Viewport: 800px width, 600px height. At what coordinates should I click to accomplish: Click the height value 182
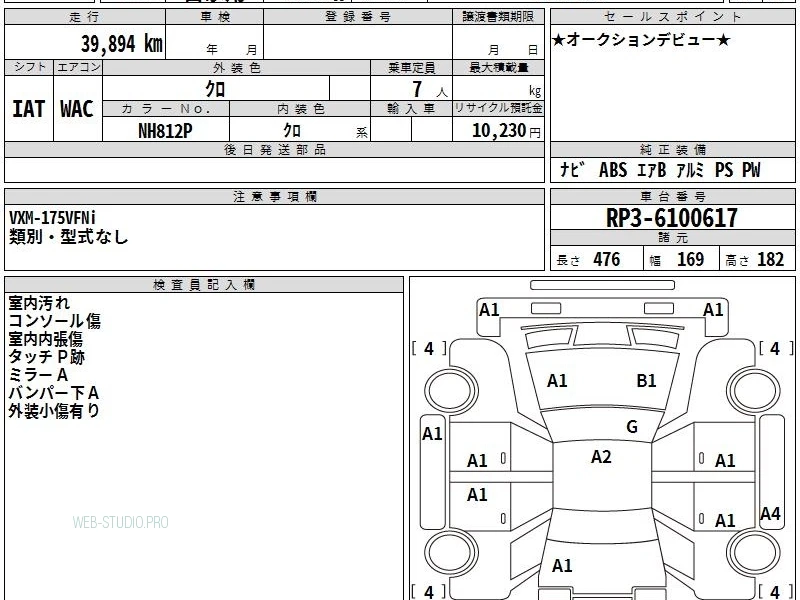click(x=770, y=259)
